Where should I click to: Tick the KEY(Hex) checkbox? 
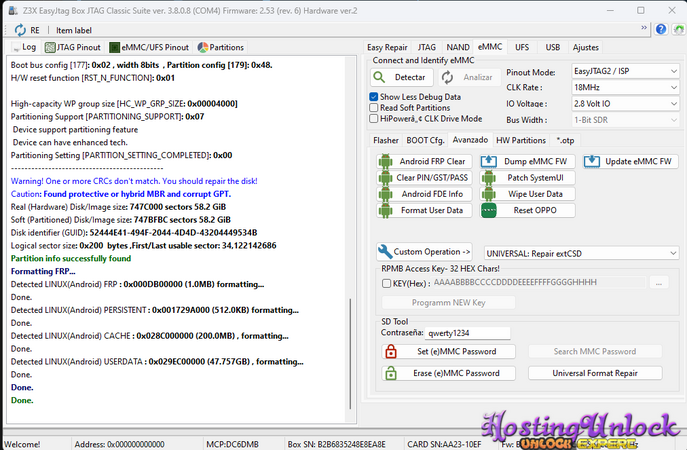387,284
